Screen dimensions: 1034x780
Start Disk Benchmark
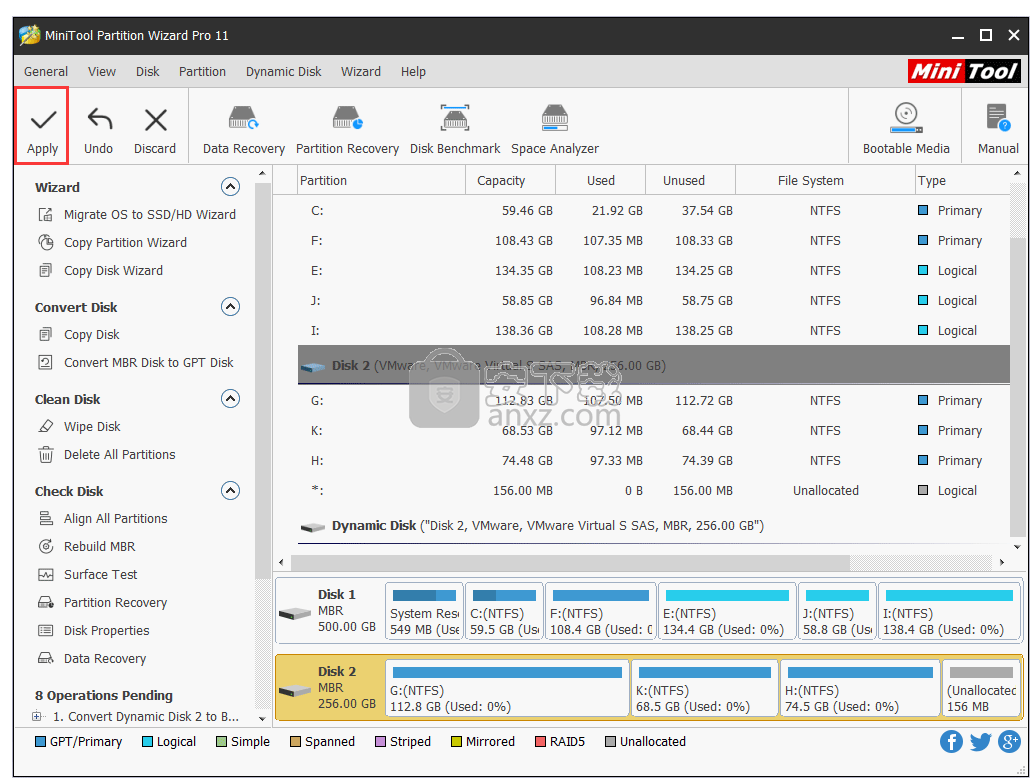tap(455, 130)
